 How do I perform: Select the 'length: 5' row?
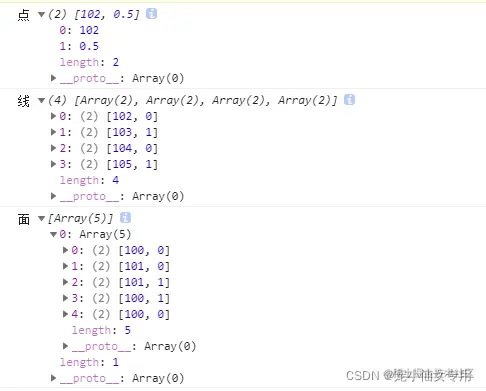pyautogui.click(x=101, y=330)
